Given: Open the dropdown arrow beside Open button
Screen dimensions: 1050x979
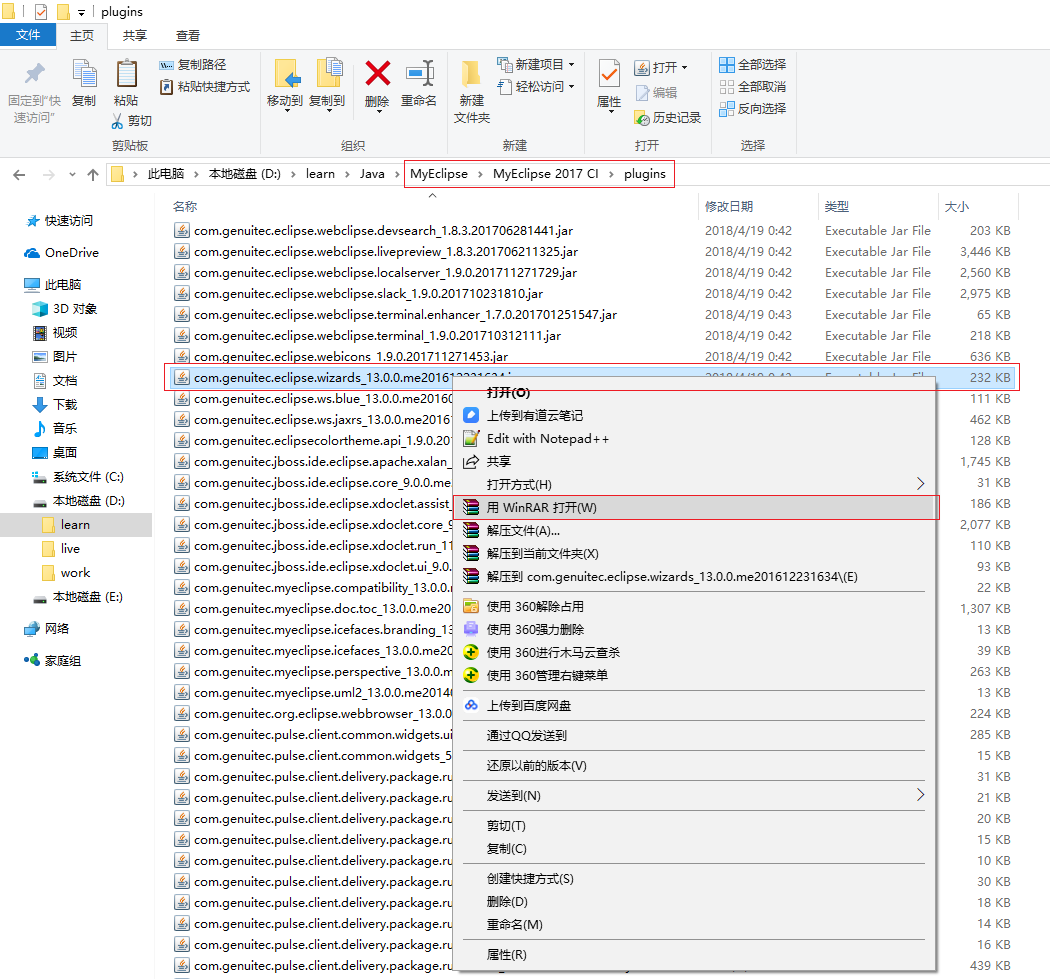Looking at the screenshot, I should [x=684, y=68].
